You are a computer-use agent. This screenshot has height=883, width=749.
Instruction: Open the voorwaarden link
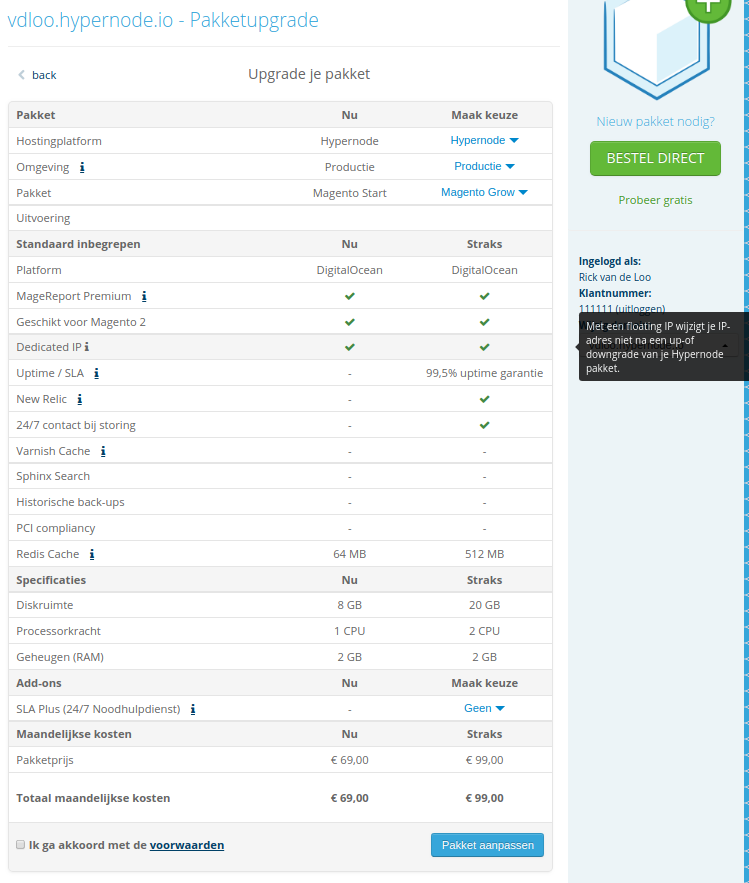(x=187, y=845)
